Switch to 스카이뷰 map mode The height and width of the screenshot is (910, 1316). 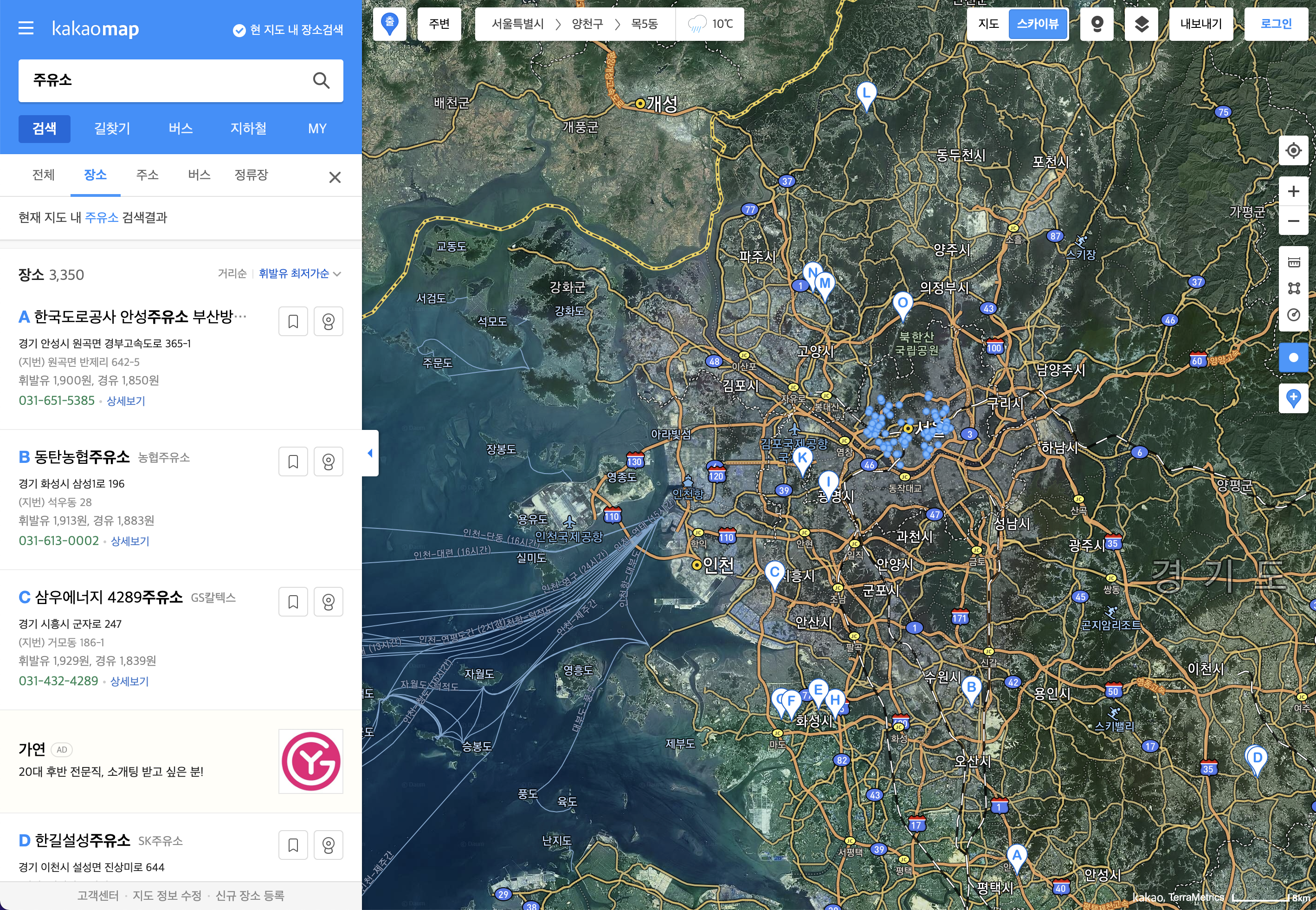(1038, 24)
